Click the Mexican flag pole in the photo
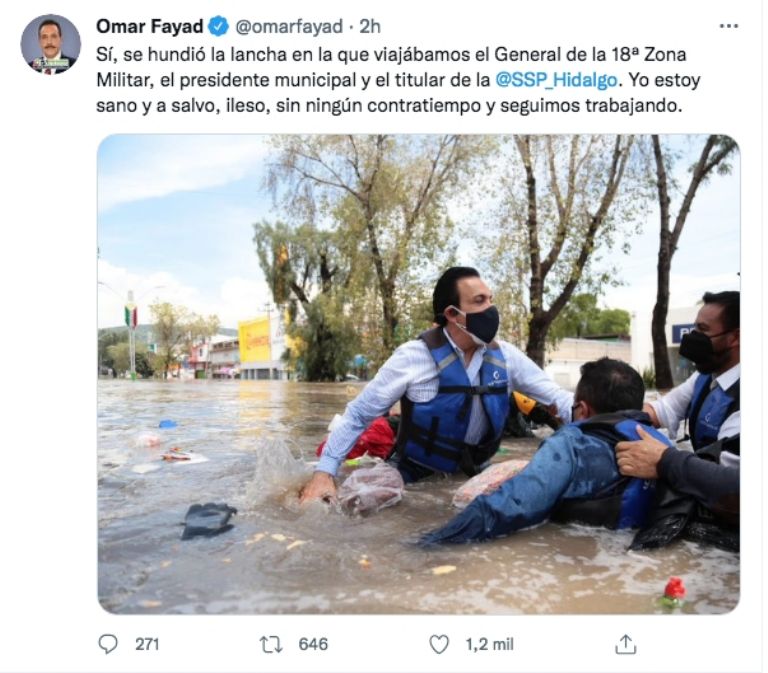 pos(131,335)
